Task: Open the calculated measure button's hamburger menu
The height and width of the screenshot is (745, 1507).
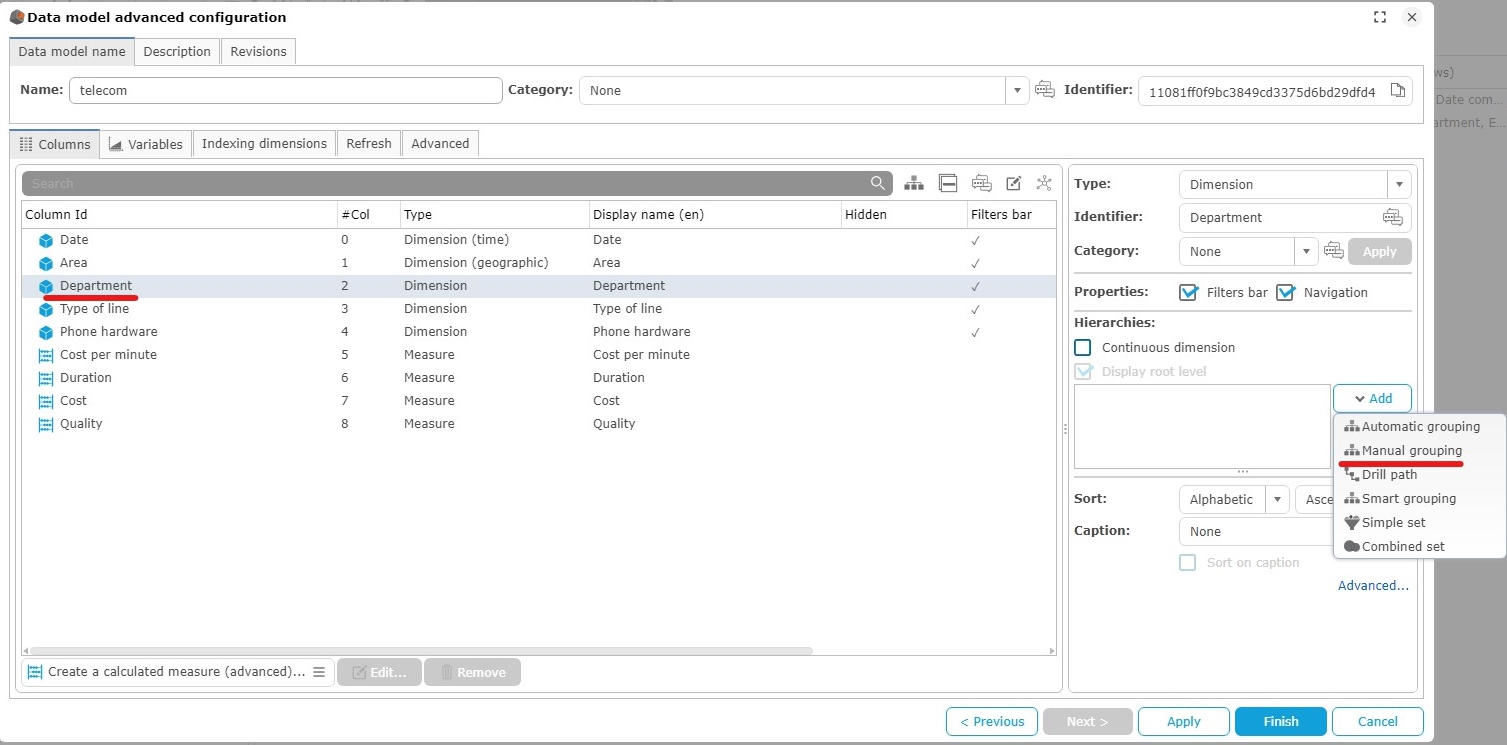Action: tap(319, 672)
